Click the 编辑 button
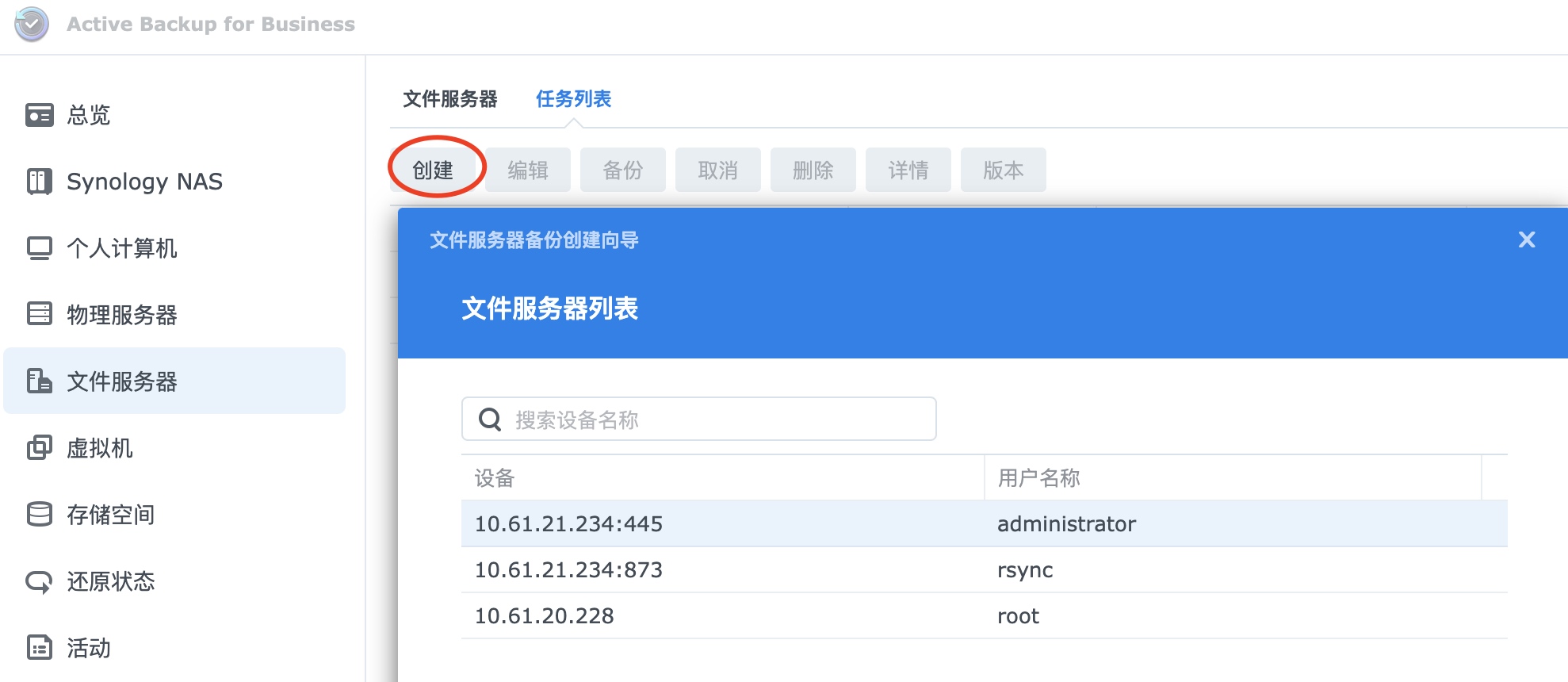The width and height of the screenshot is (1568, 682). tap(528, 170)
